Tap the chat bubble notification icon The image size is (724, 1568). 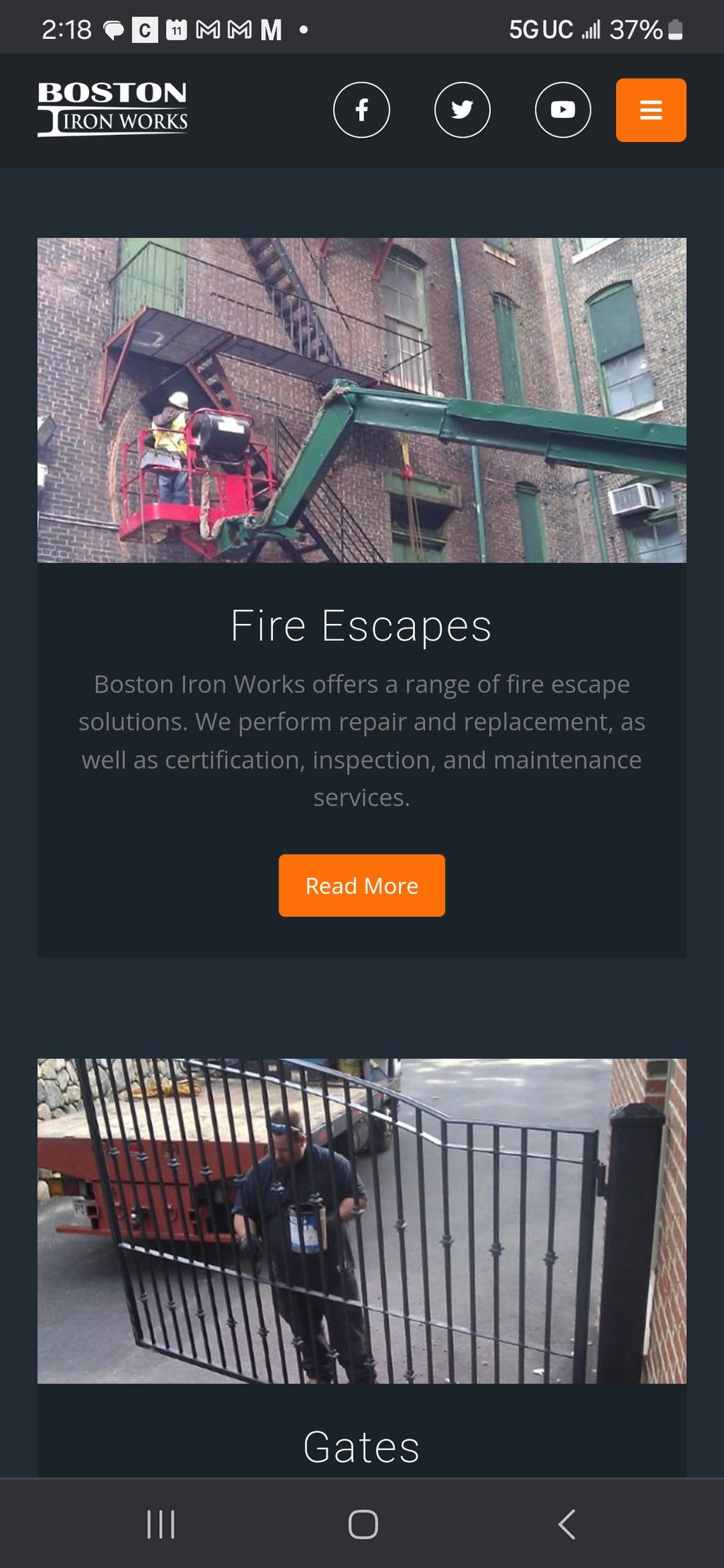click(x=113, y=30)
